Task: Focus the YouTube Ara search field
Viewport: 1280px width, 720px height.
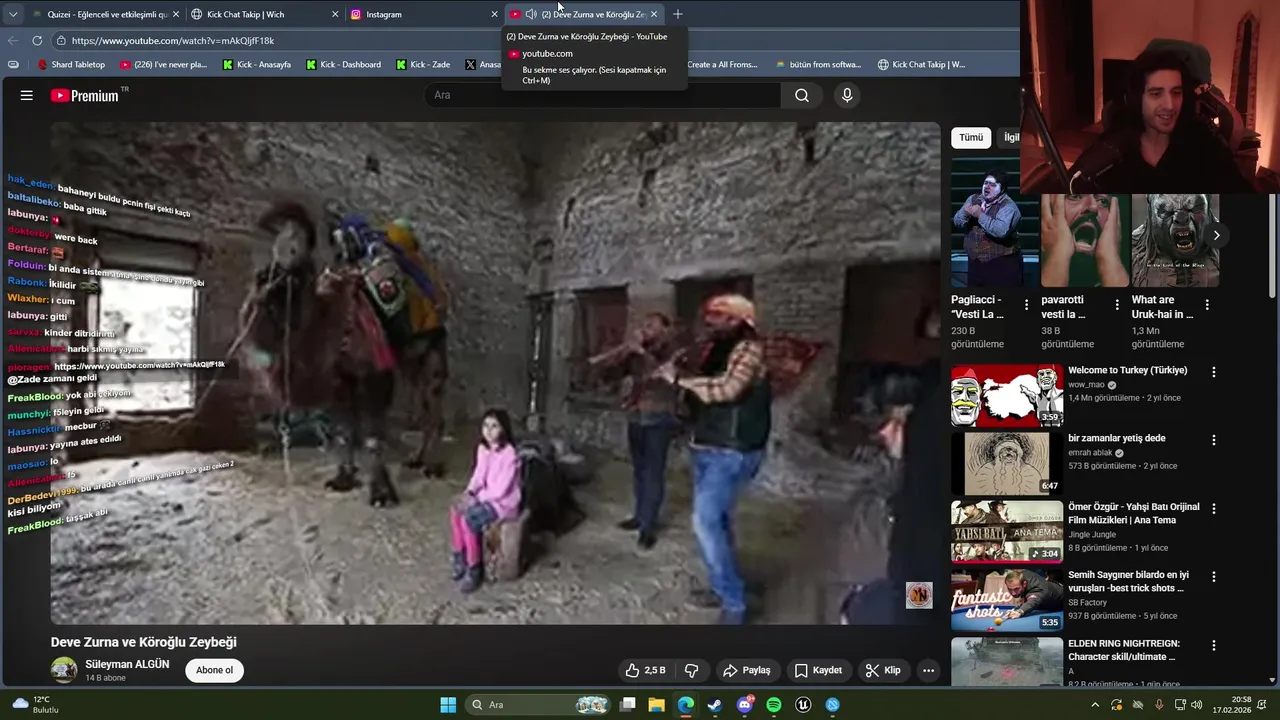Action: [x=602, y=95]
